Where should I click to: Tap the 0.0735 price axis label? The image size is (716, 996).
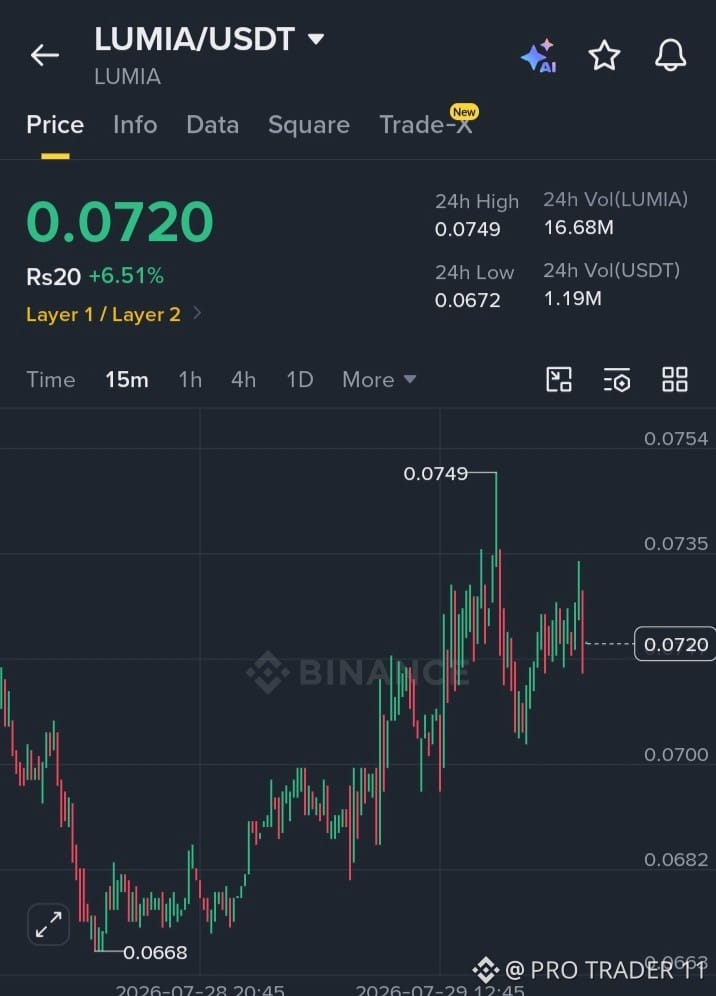pyautogui.click(x=676, y=544)
